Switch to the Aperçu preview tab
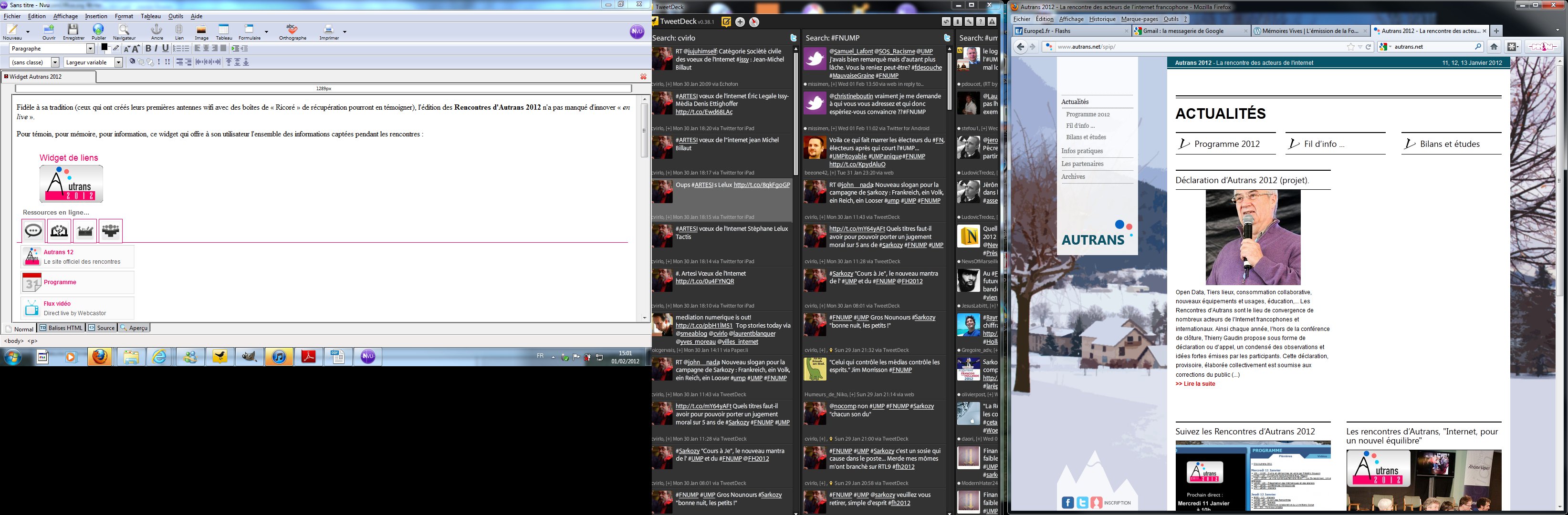 [134, 328]
